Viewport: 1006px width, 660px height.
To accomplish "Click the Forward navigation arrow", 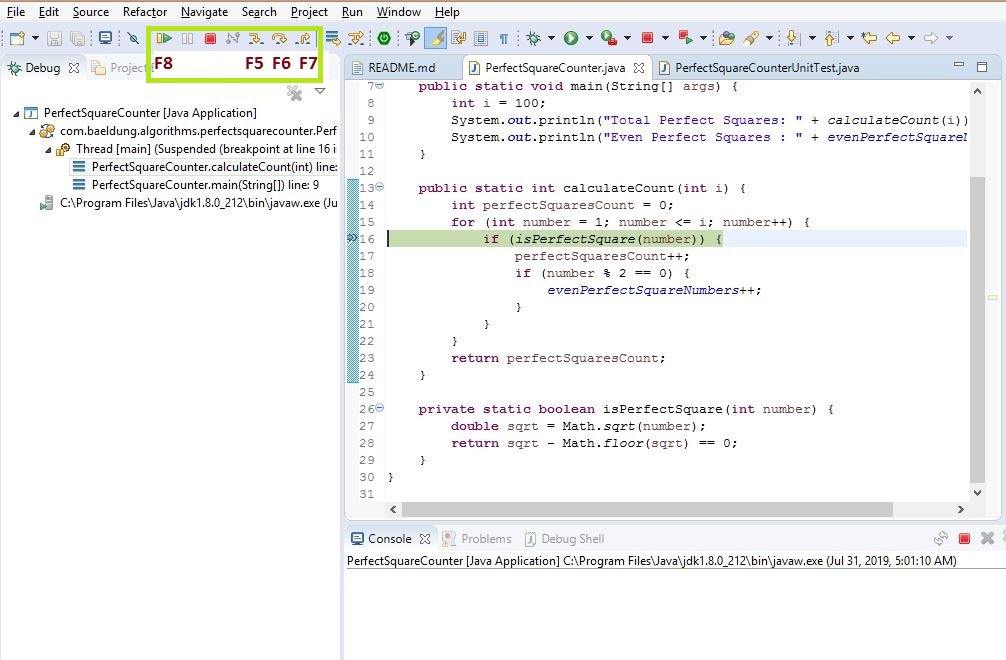I will tap(930, 38).
